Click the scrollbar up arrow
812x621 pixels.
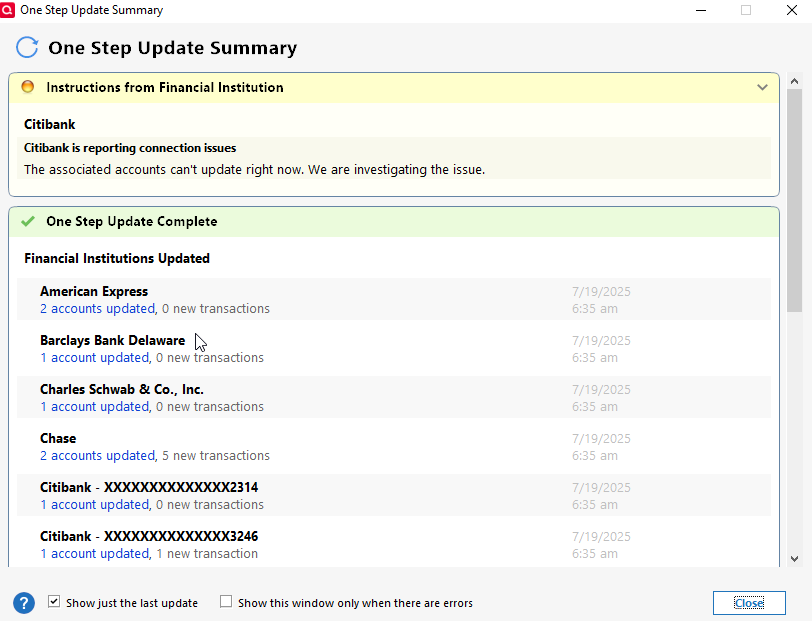(x=794, y=81)
